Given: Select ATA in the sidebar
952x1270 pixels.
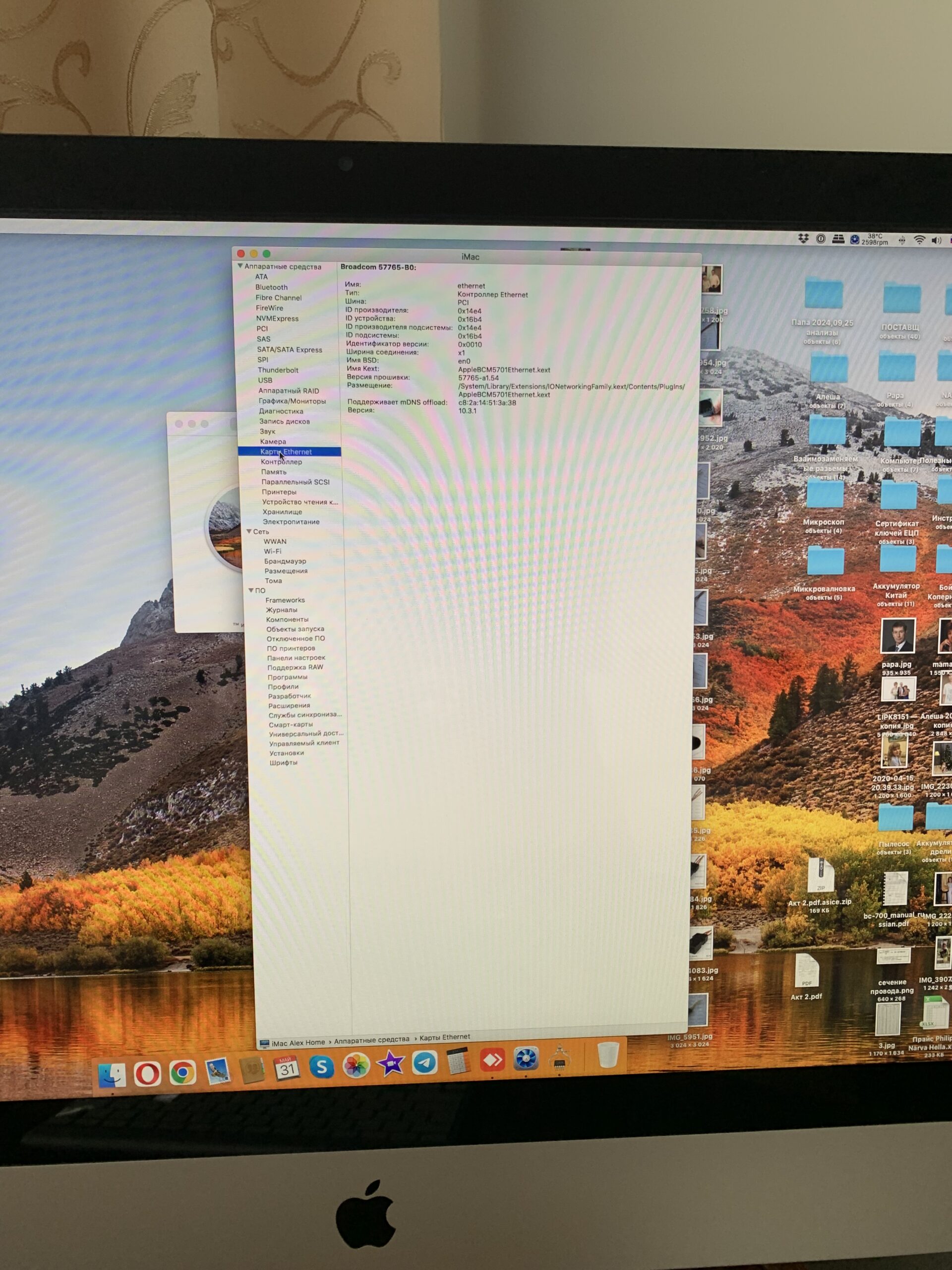Looking at the screenshot, I should coord(261,277).
